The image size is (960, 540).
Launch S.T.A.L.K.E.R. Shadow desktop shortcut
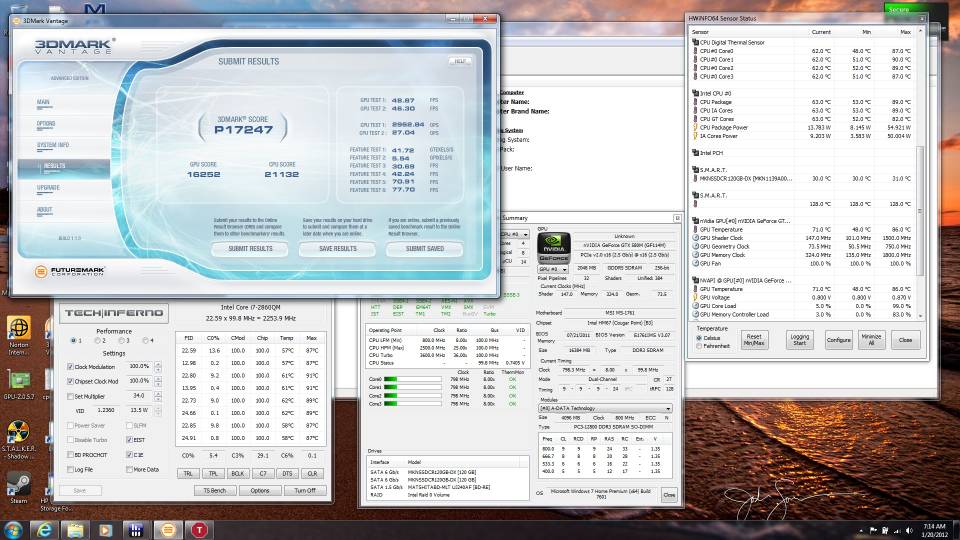tap(18, 438)
